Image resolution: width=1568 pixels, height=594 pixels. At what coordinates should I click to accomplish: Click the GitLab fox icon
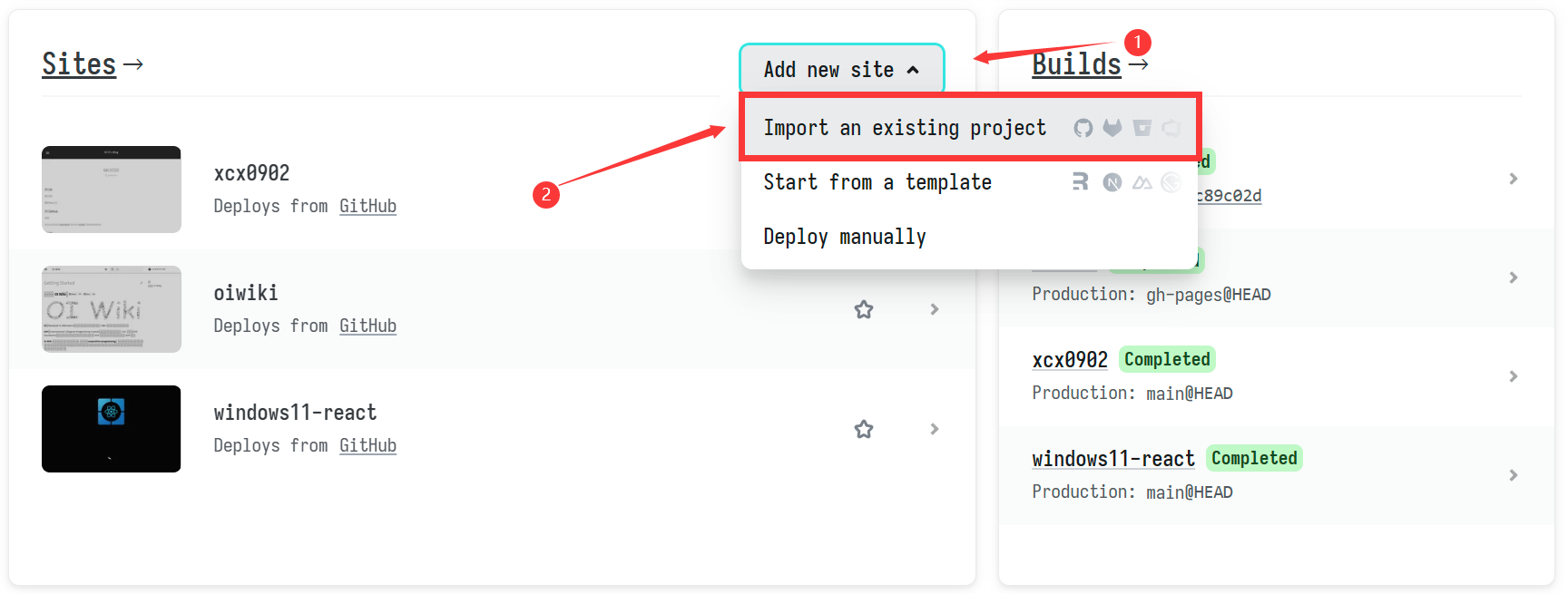click(x=1112, y=128)
